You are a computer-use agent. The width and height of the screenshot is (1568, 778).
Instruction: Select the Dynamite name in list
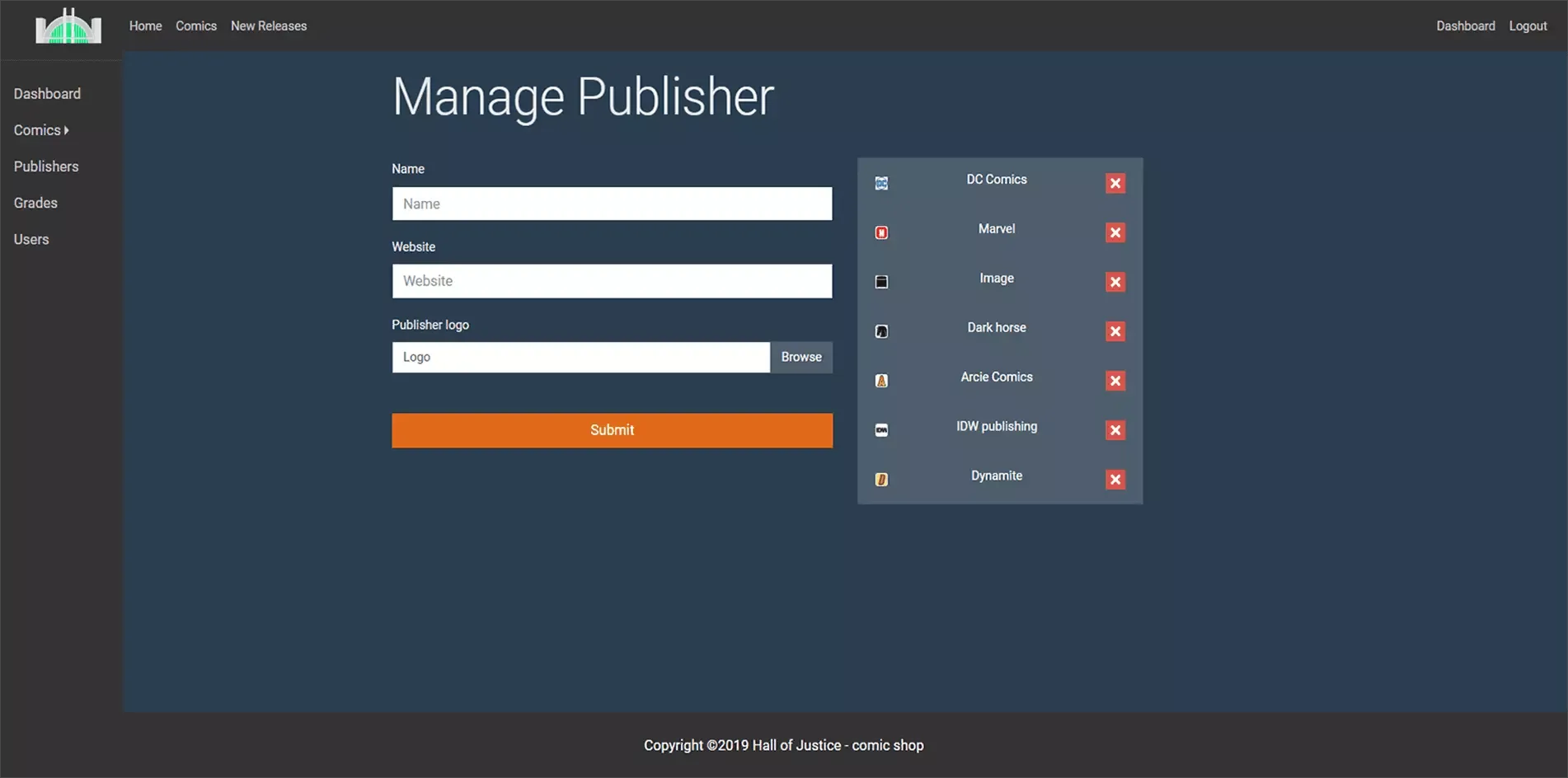997,476
